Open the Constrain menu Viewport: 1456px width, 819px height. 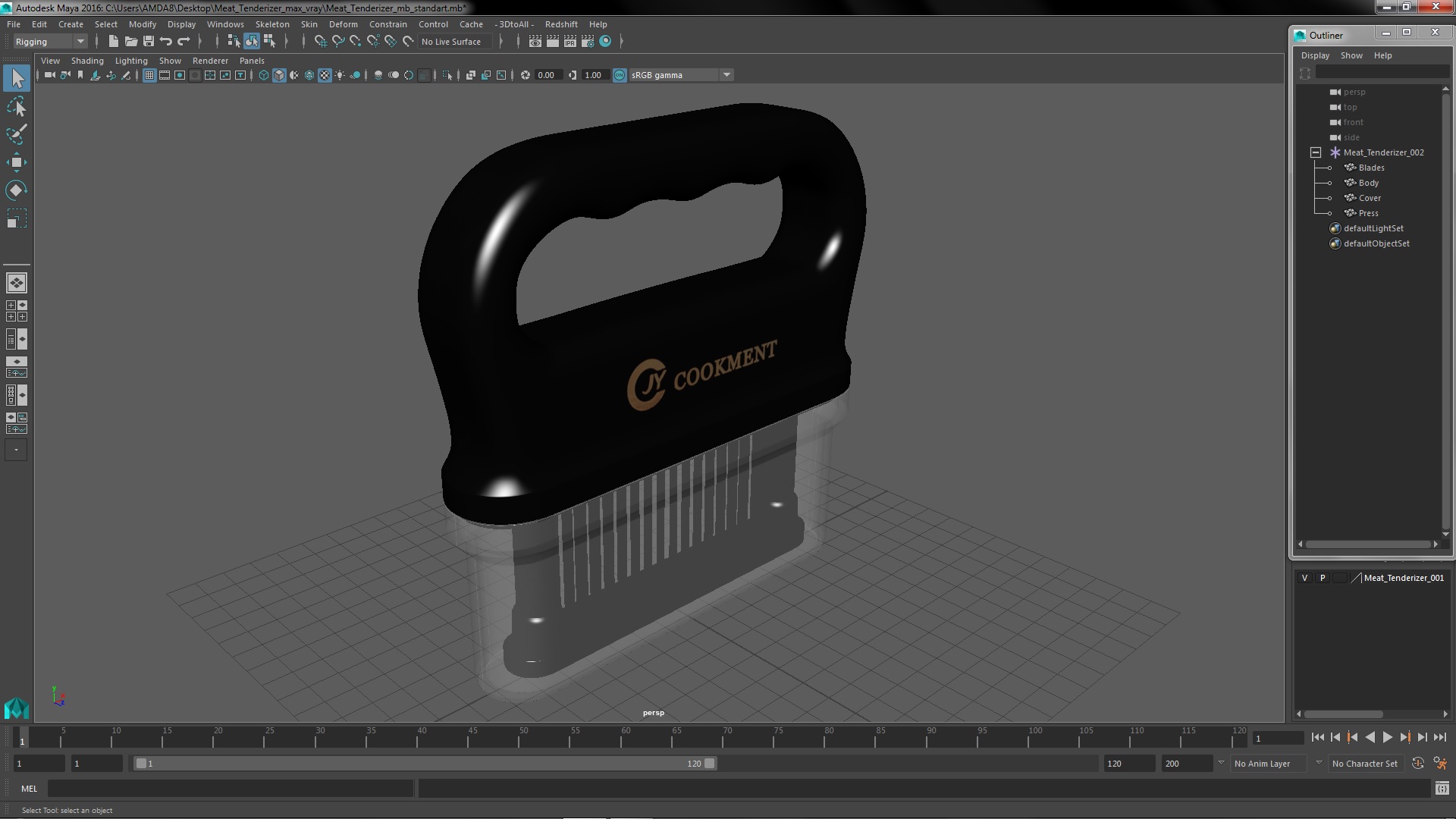click(x=388, y=24)
